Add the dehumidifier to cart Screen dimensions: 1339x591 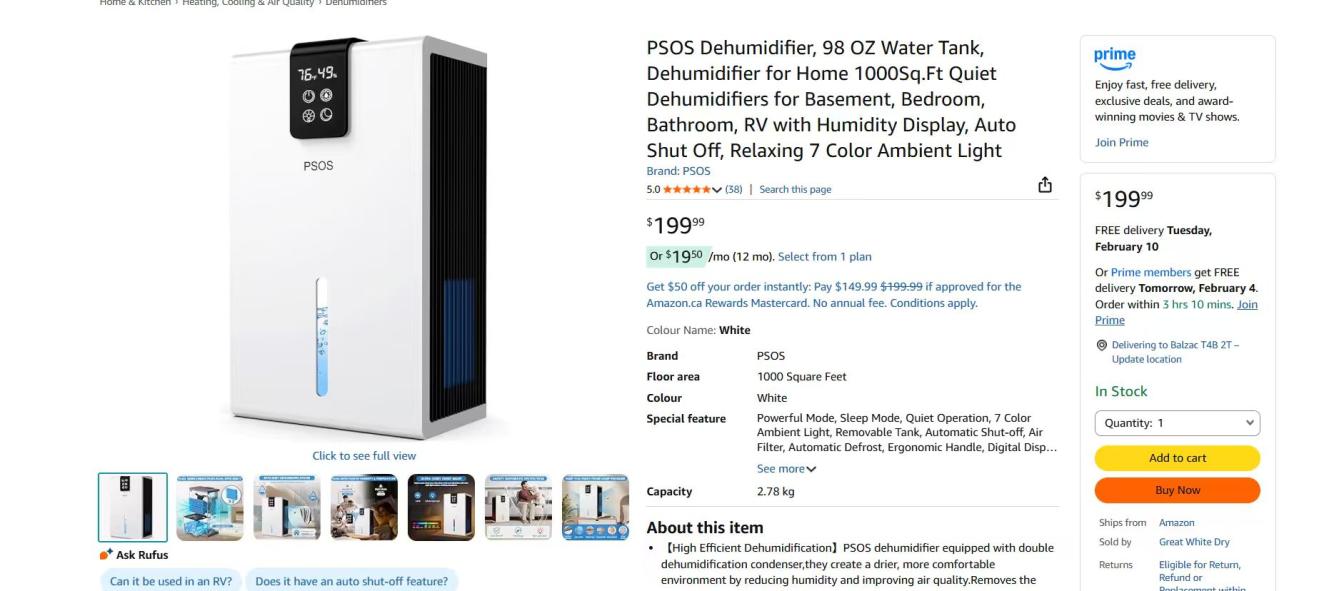(x=1177, y=458)
